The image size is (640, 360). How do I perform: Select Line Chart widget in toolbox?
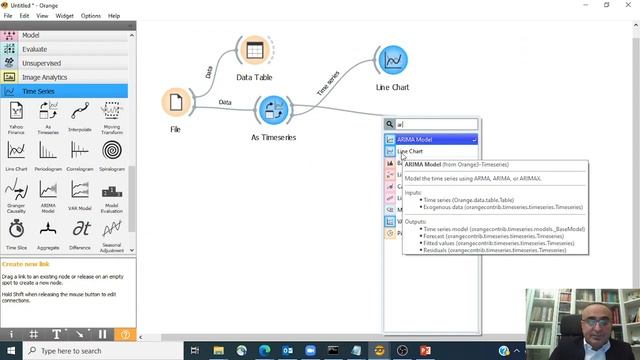click(x=16, y=155)
